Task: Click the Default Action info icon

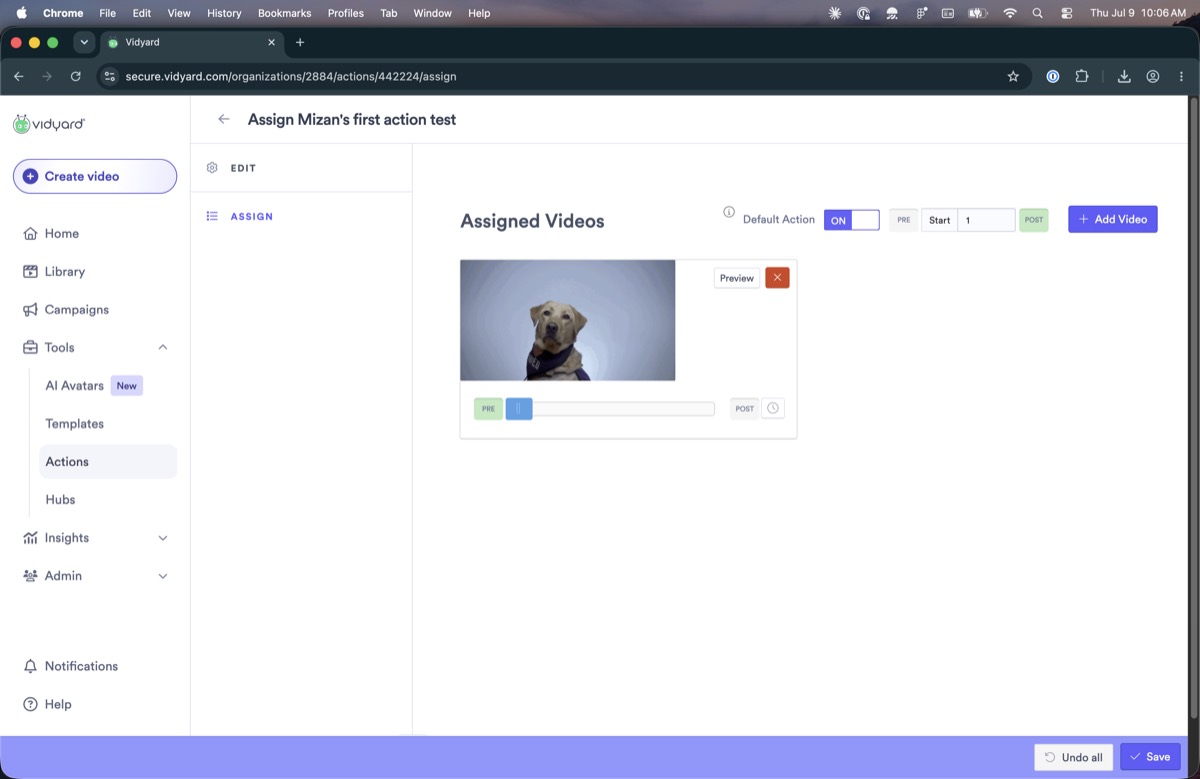Action: (x=729, y=212)
